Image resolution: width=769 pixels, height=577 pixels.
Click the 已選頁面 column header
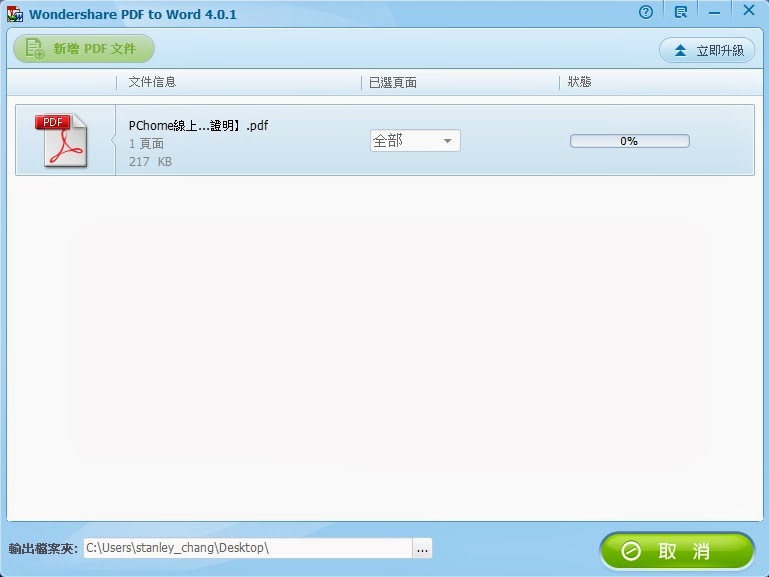393,82
